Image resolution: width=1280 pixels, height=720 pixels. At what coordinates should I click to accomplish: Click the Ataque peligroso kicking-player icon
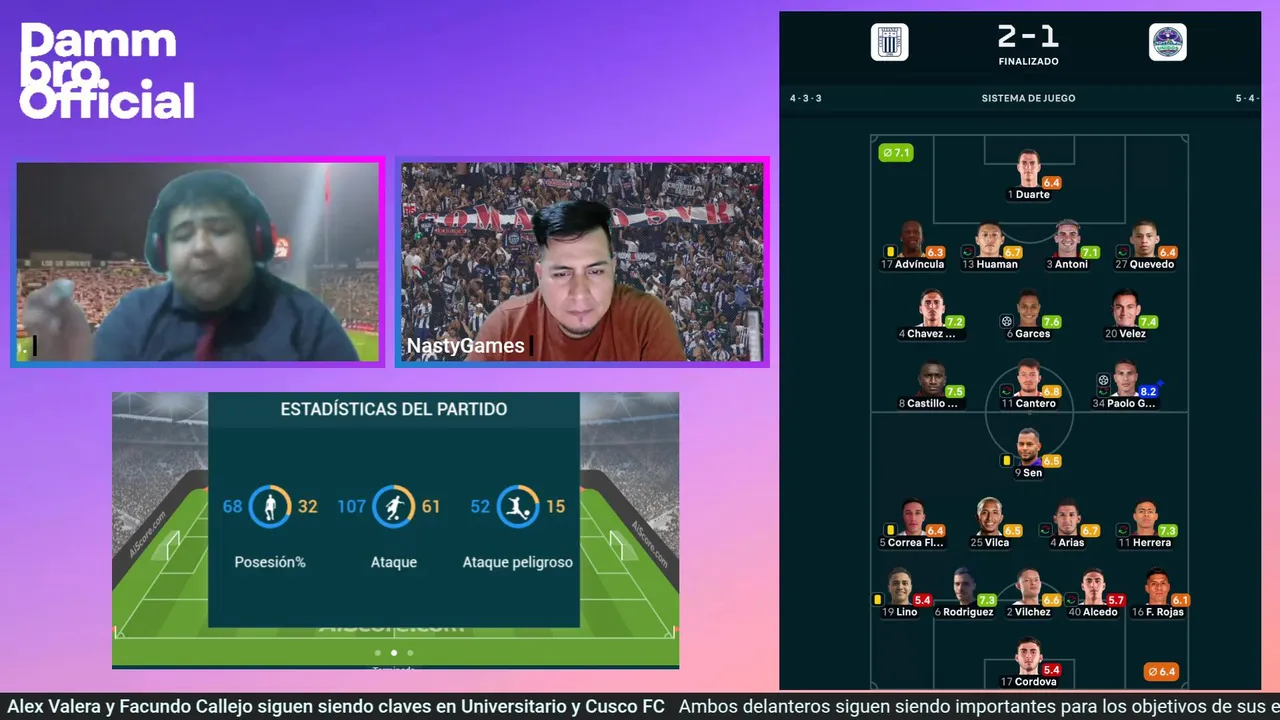pos(518,506)
